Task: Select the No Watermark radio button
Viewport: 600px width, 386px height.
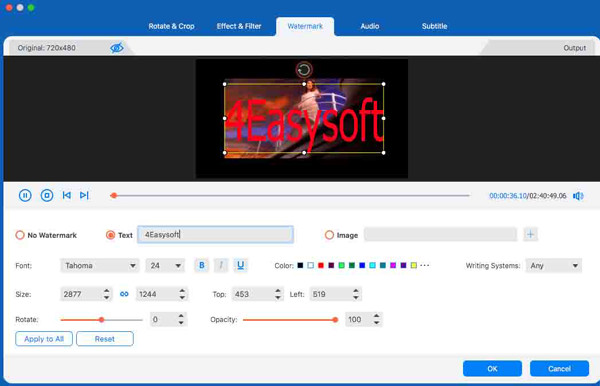Action: point(20,235)
